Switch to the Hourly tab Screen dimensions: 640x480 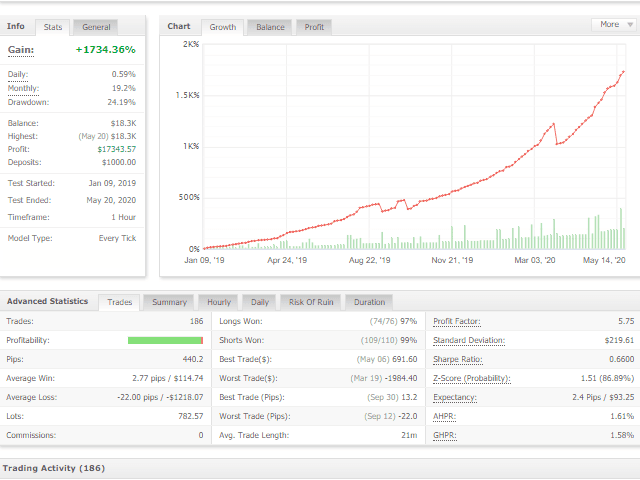click(218, 302)
